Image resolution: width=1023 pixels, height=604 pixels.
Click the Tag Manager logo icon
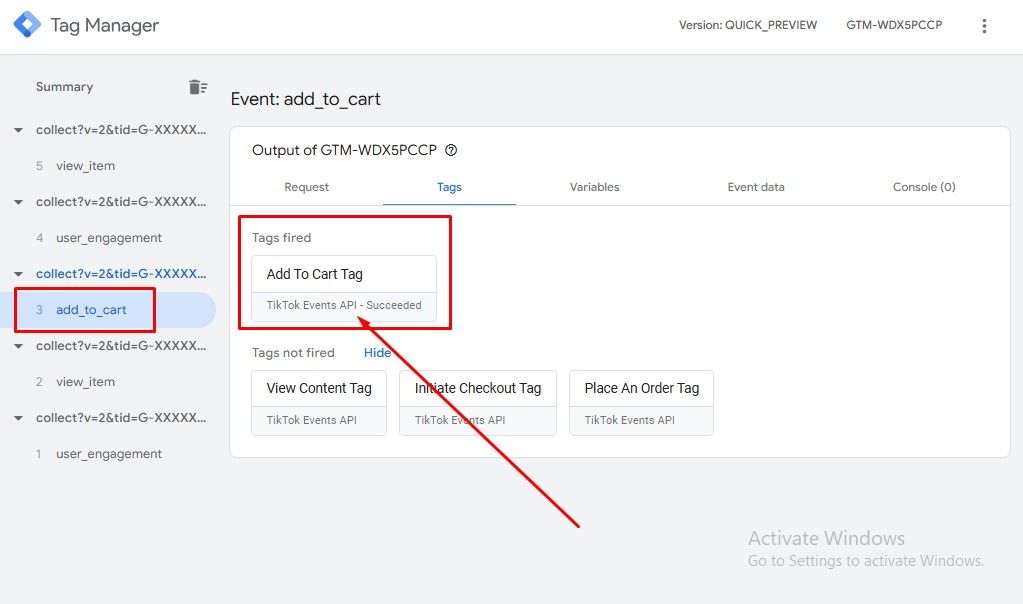(27, 25)
